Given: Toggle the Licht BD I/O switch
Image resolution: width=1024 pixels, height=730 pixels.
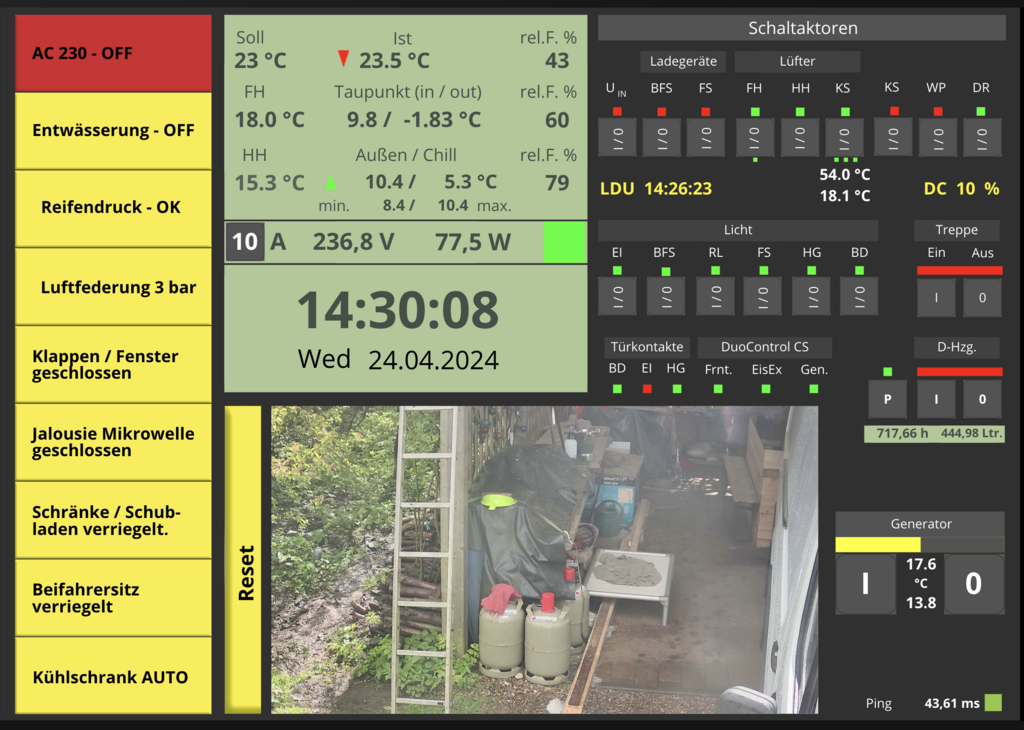Looking at the screenshot, I should coord(859,296).
